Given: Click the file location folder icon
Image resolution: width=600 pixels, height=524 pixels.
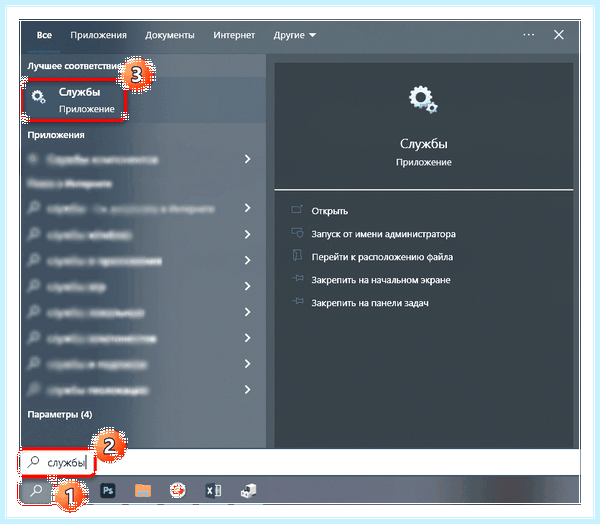Looking at the screenshot, I should coord(297,255).
